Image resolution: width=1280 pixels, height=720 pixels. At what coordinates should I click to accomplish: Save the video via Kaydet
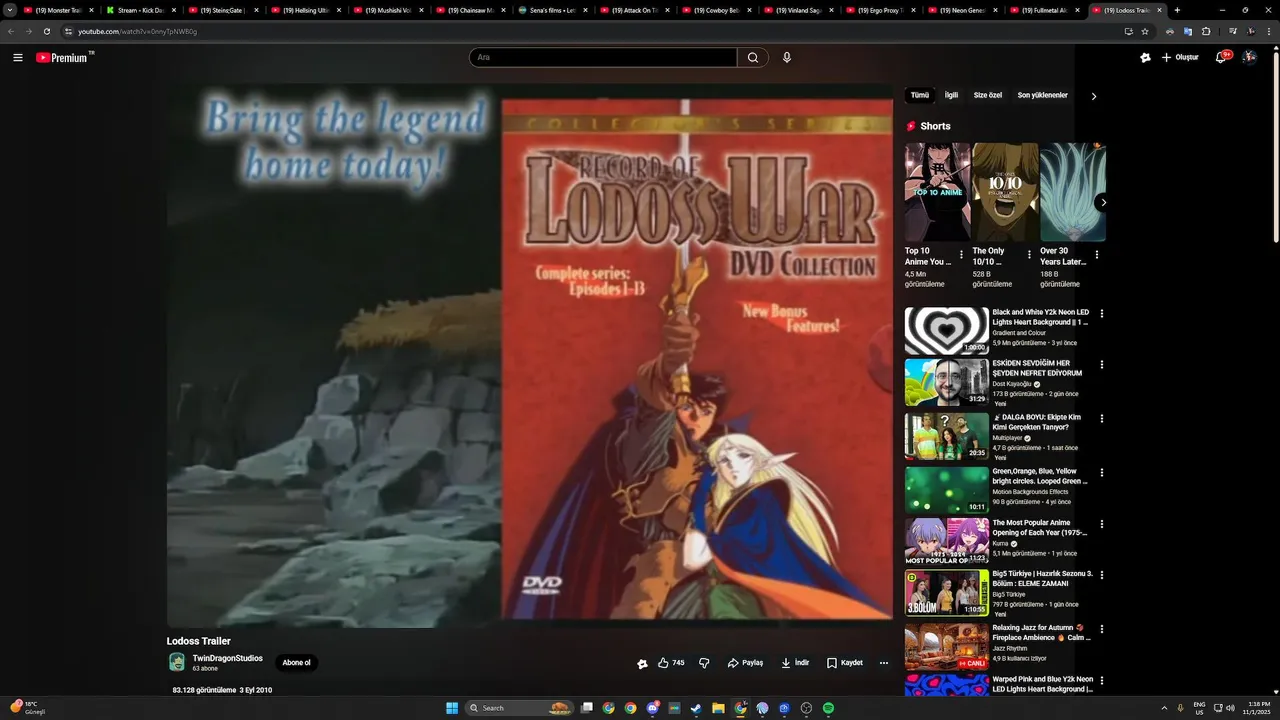tap(845, 663)
